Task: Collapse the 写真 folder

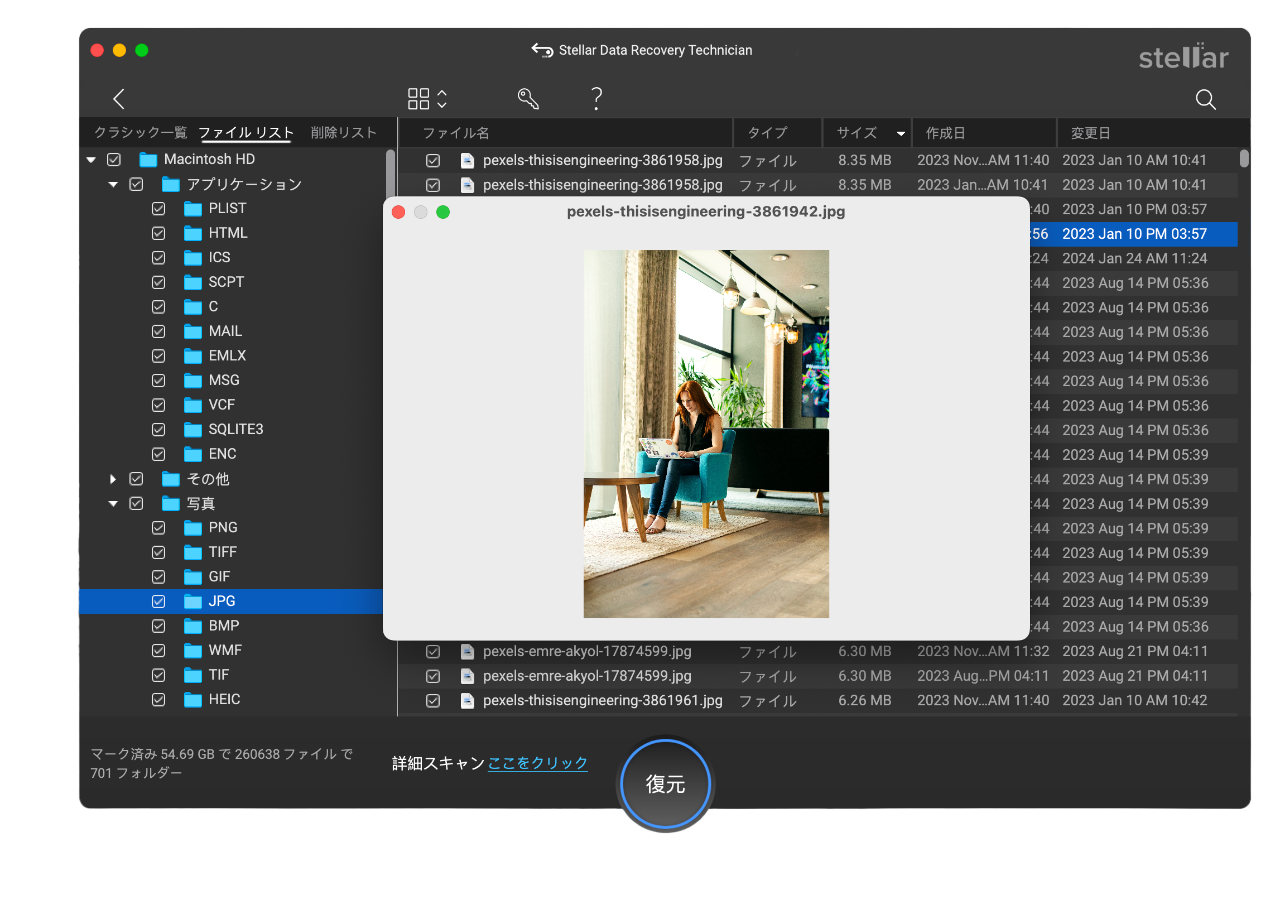Action: [113, 503]
